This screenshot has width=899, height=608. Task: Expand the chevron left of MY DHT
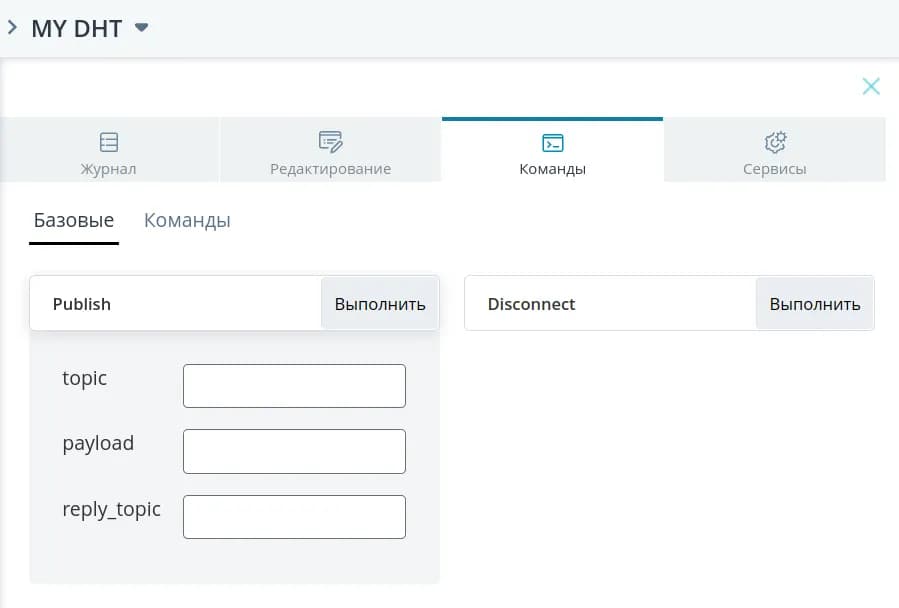12,28
